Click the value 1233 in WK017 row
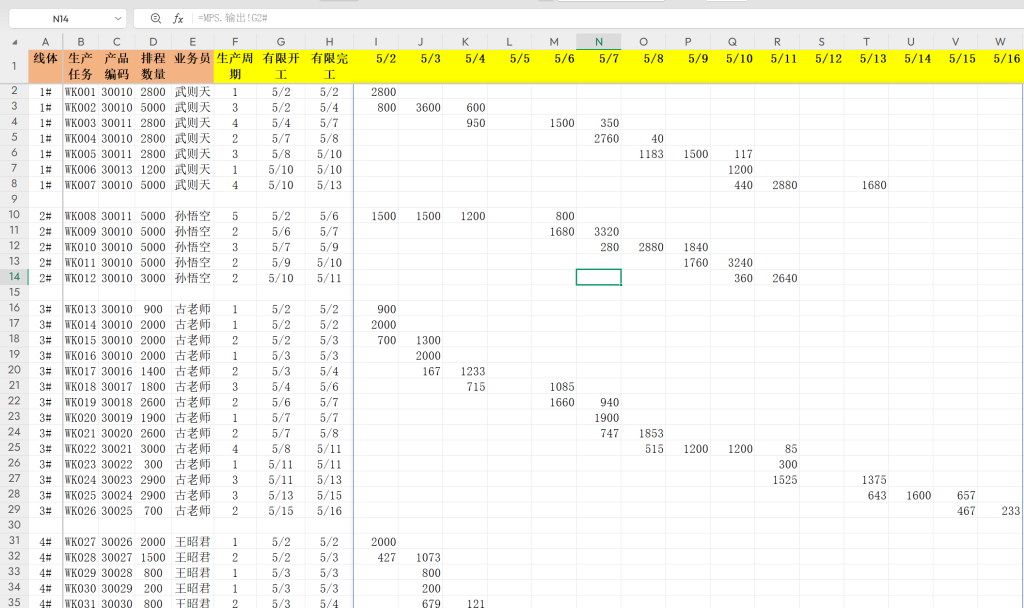Viewport: 1024px width, 608px height. 472,371
